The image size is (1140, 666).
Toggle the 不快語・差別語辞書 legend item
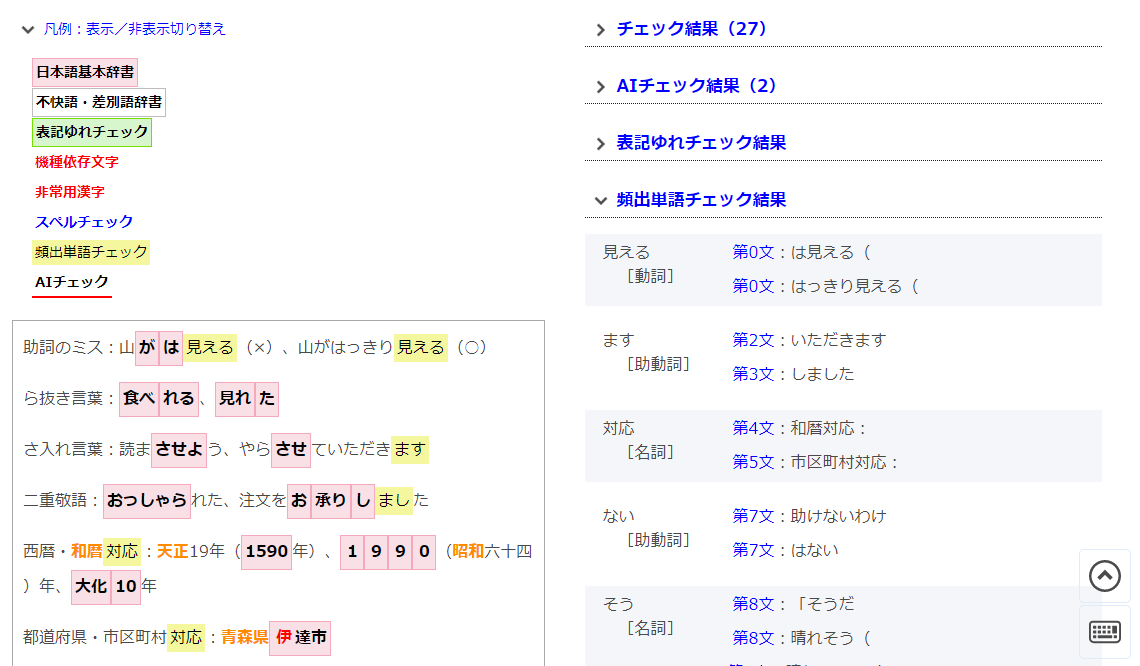coord(98,102)
